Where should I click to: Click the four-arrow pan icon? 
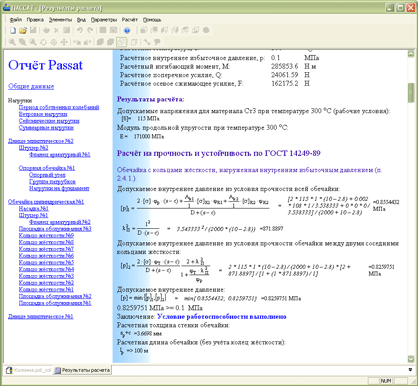[64, 42]
